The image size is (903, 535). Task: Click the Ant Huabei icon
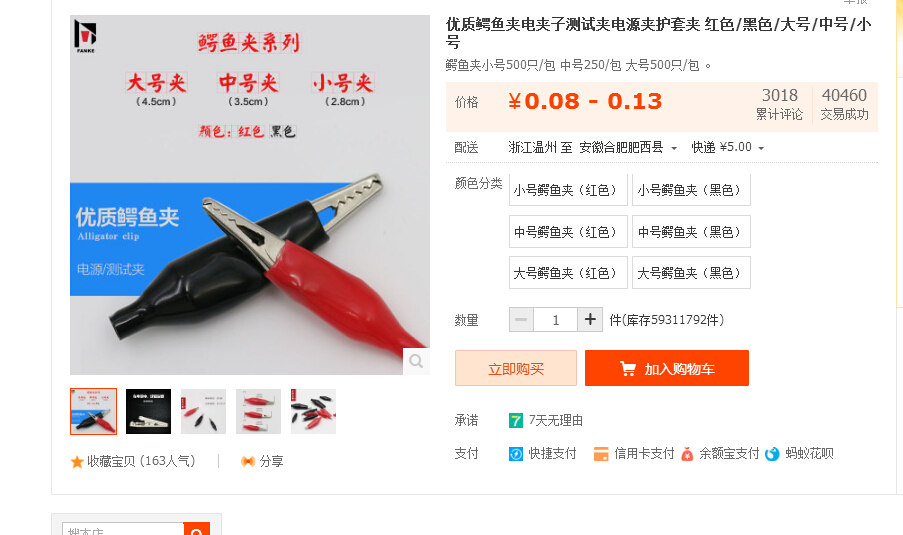pyautogui.click(x=772, y=454)
